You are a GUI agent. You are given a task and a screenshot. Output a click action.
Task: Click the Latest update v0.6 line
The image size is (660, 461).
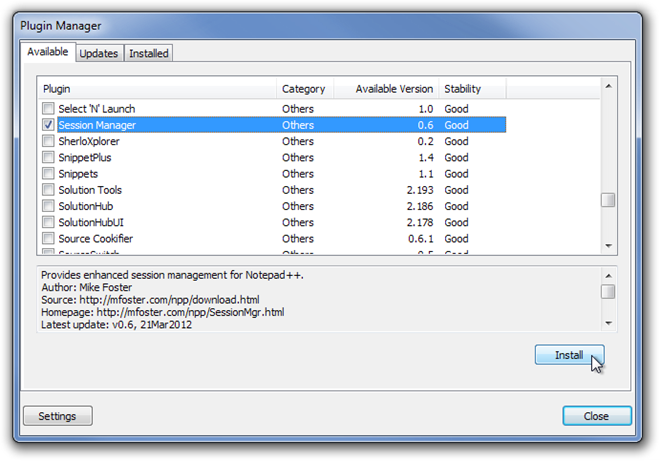tap(116, 325)
